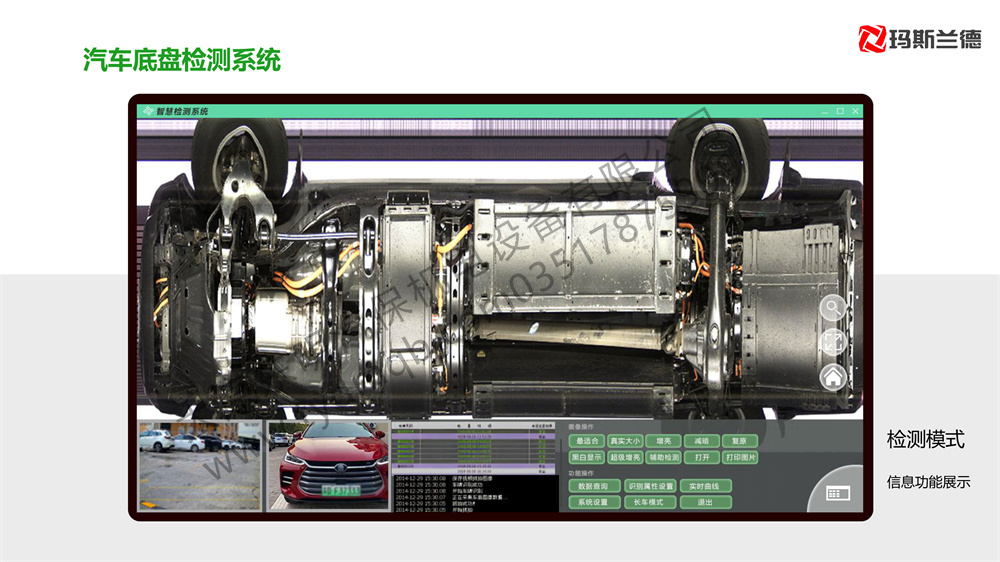Click the 打印图片 print image button
Image resolution: width=1000 pixels, height=562 pixels.
point(739,457)
